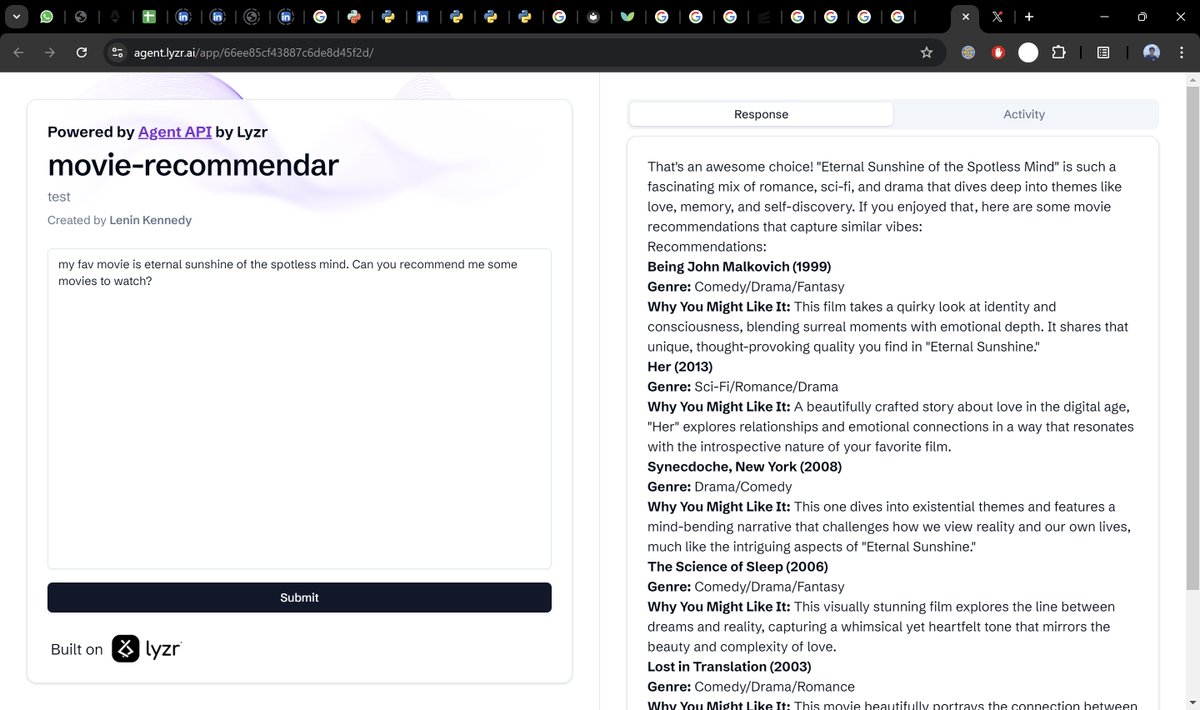Image resolution: width=1200 pixels, height=710 pixels.
Task: Open the globe-colored extension icon
Action: click(x=968, y=52)
